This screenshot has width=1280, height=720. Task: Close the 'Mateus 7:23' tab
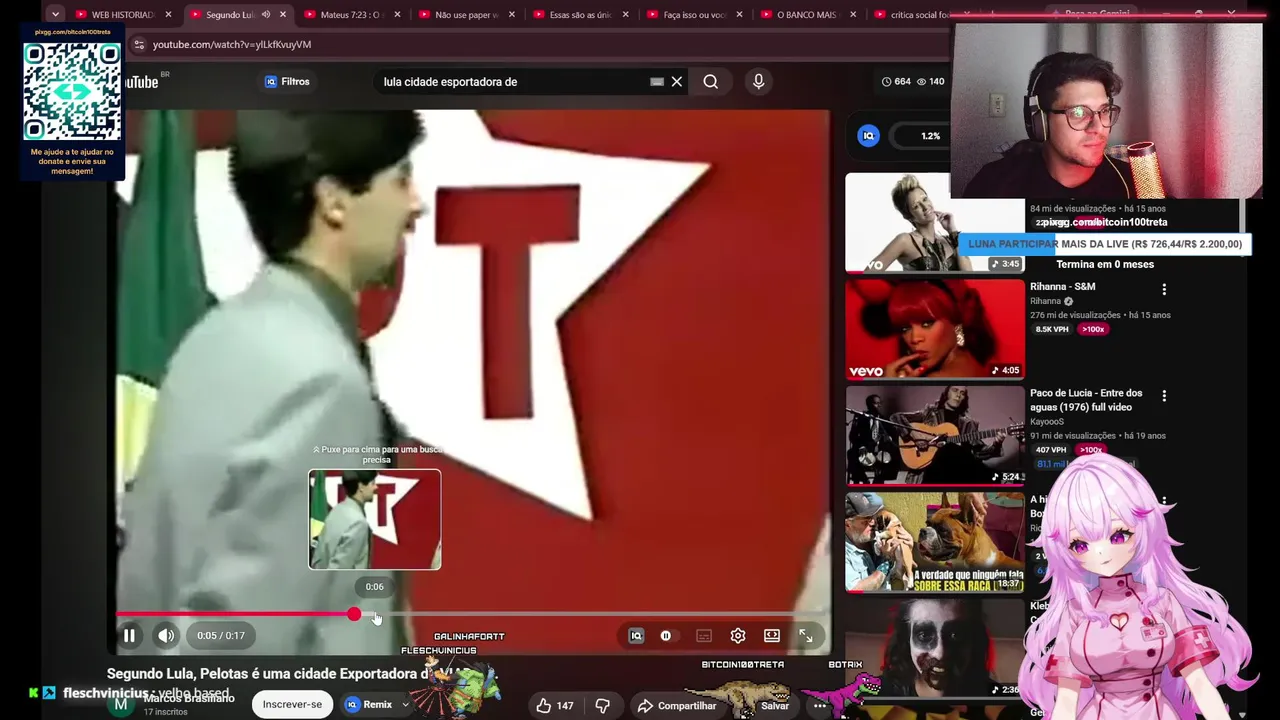tap(397, 15)
